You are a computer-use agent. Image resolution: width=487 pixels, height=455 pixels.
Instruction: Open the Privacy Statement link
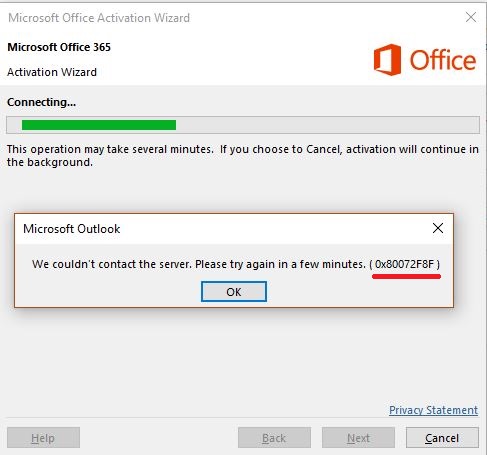(433, 410)
